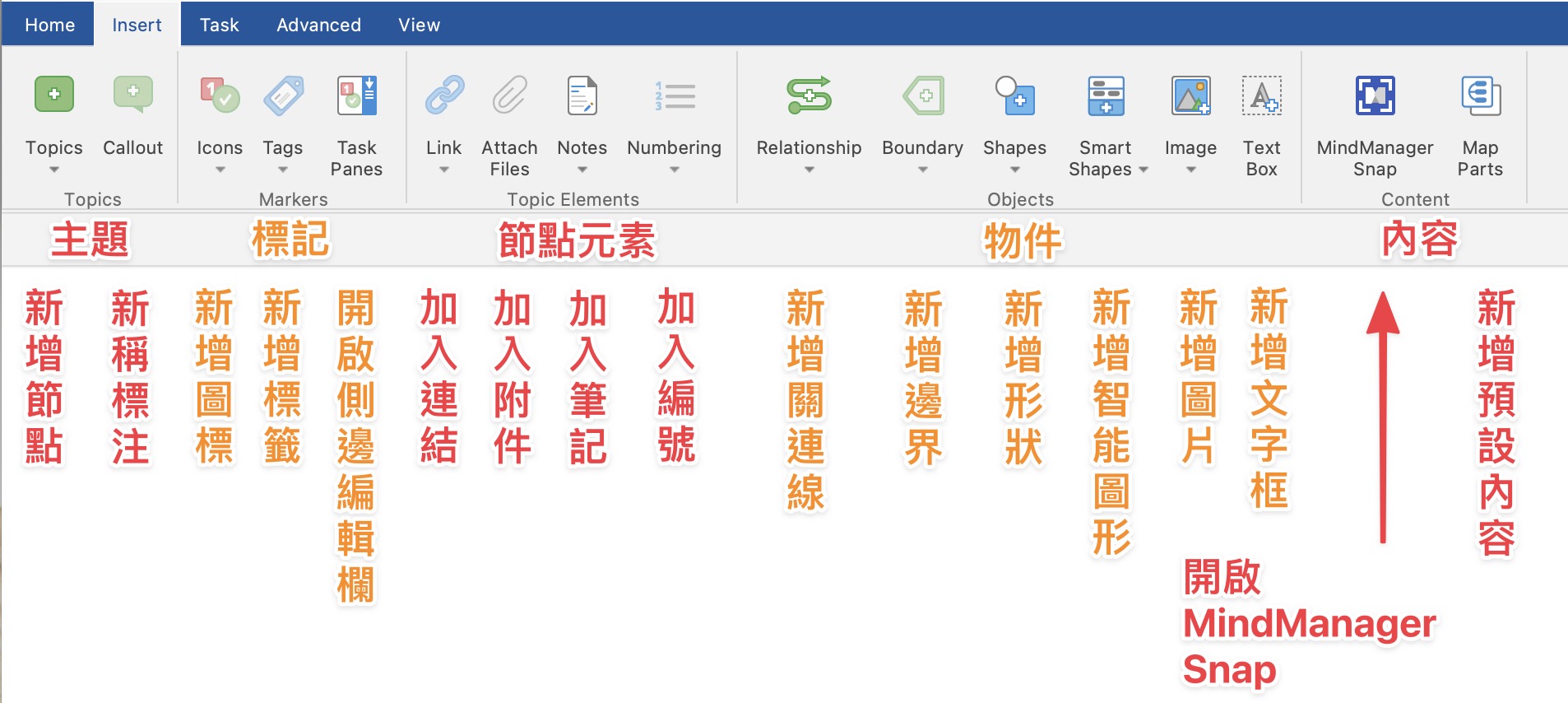This screenshot has width=1568, height=703.
Task: Expand the Image dropdown arrow
Action: coord(1190,170)
